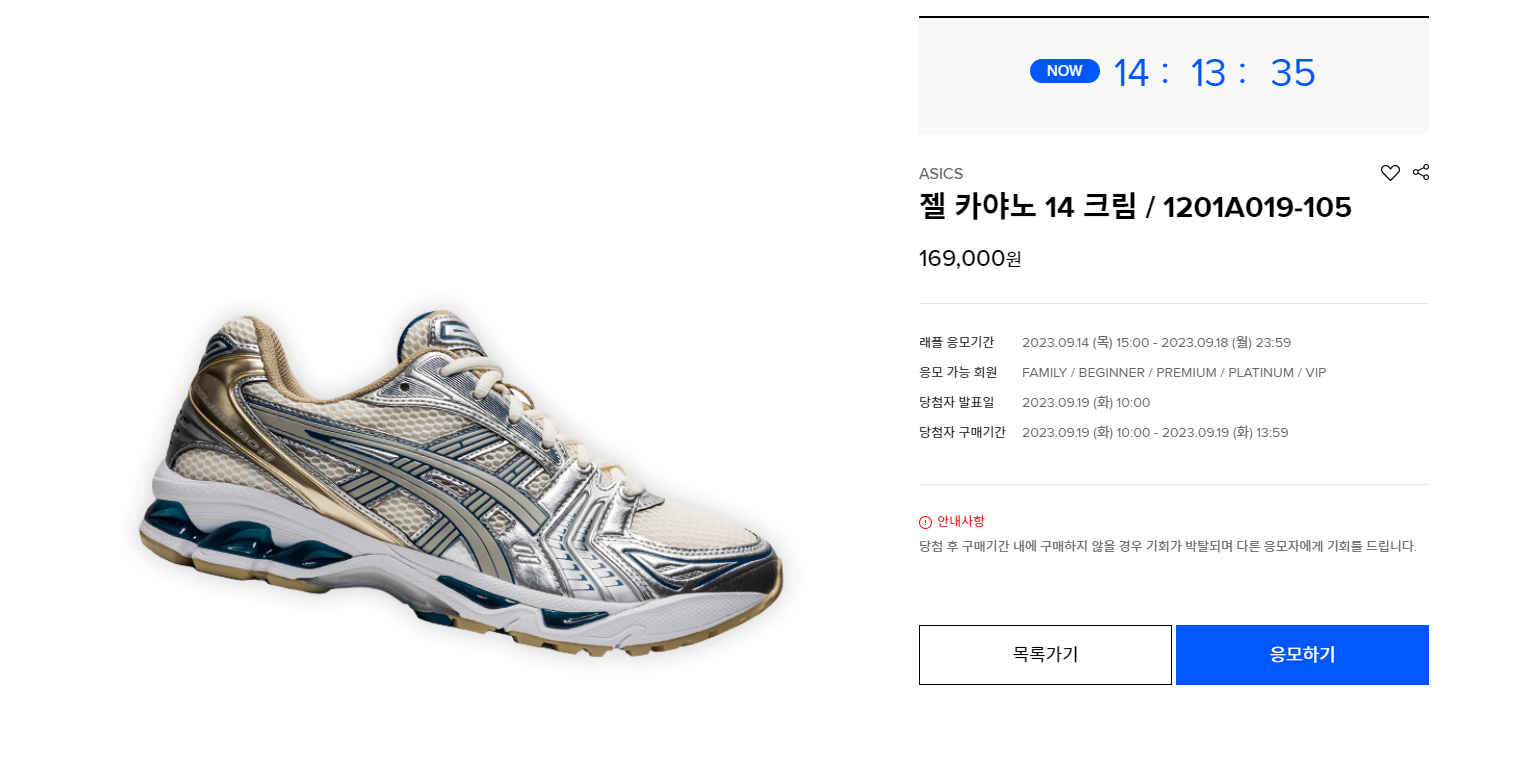Screen dimensions: 1524x777
Task: Click the 169,000원 price
Action: click(970, 258)
